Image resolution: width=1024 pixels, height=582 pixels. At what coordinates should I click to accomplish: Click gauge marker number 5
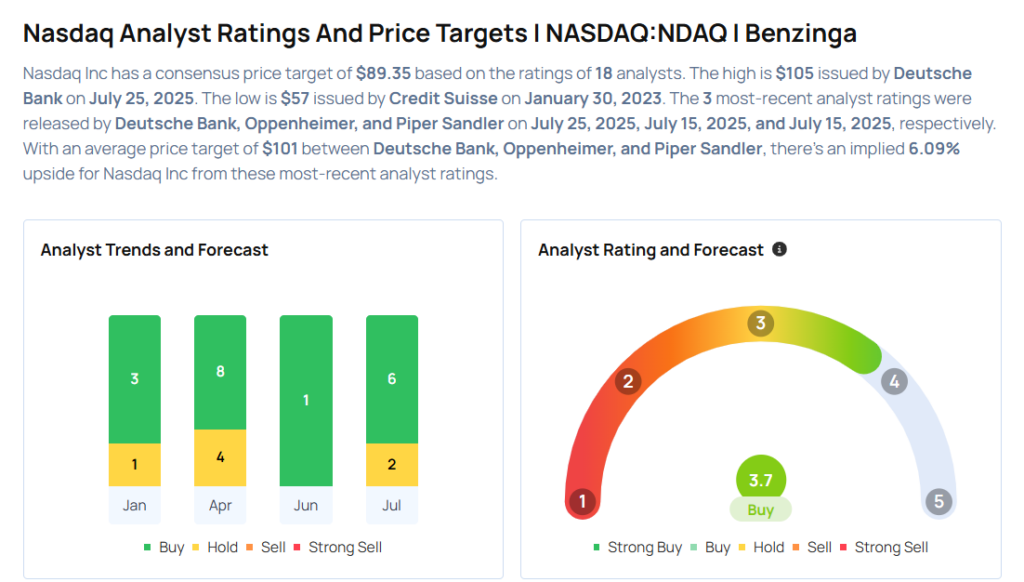(x=938, y=502)
